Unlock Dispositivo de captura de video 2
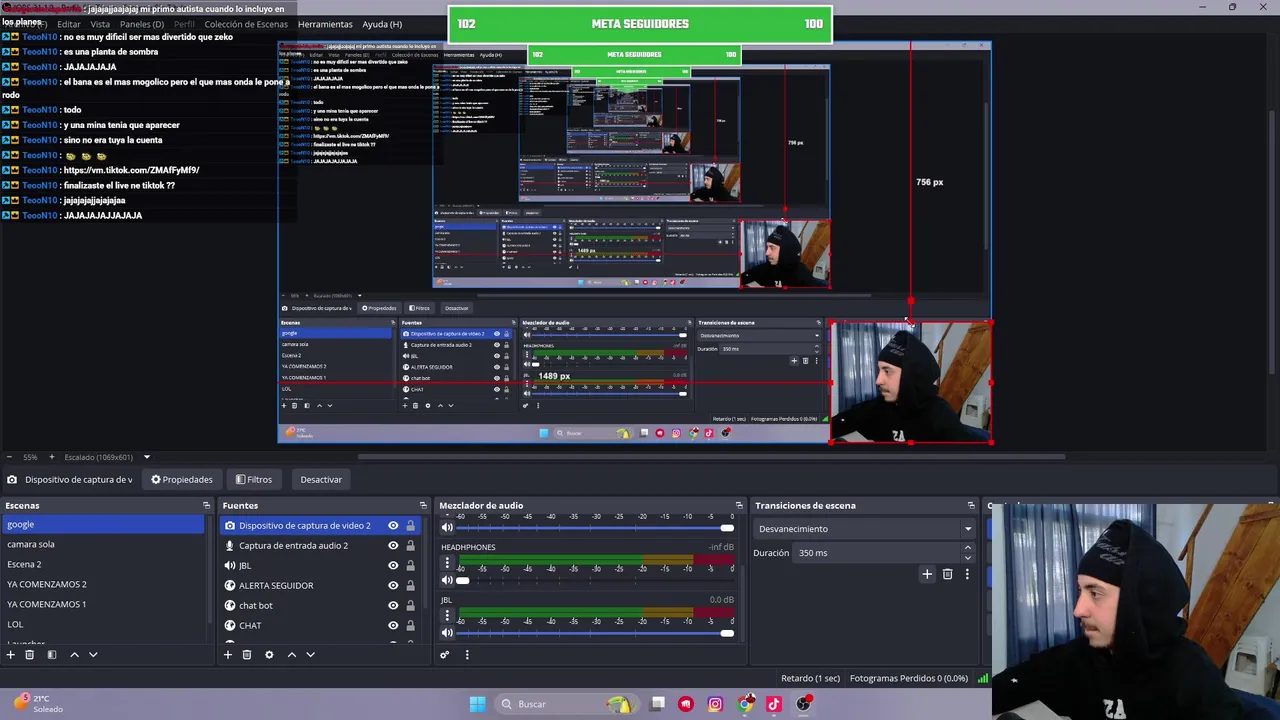The image size is (1280, 720). (410, 525)
